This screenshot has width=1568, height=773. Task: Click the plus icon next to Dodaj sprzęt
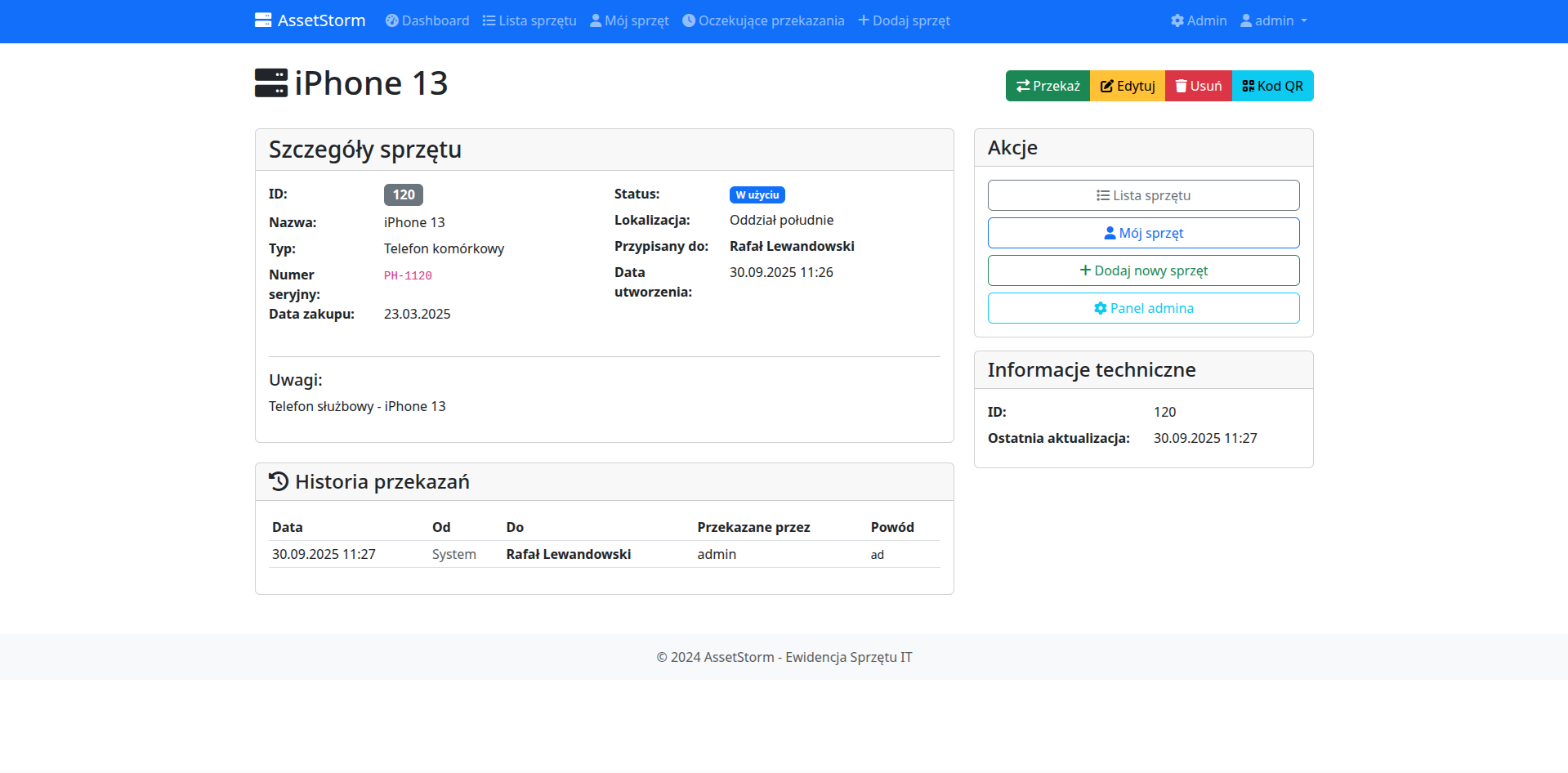click(x=863, y=20)
